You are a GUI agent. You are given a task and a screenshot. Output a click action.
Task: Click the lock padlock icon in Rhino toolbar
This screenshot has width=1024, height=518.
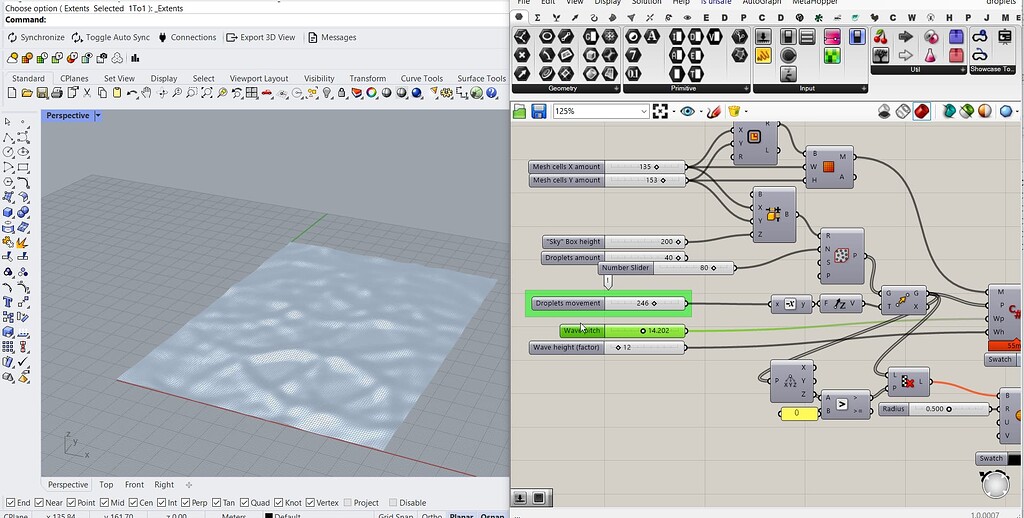tap(342, 93)
